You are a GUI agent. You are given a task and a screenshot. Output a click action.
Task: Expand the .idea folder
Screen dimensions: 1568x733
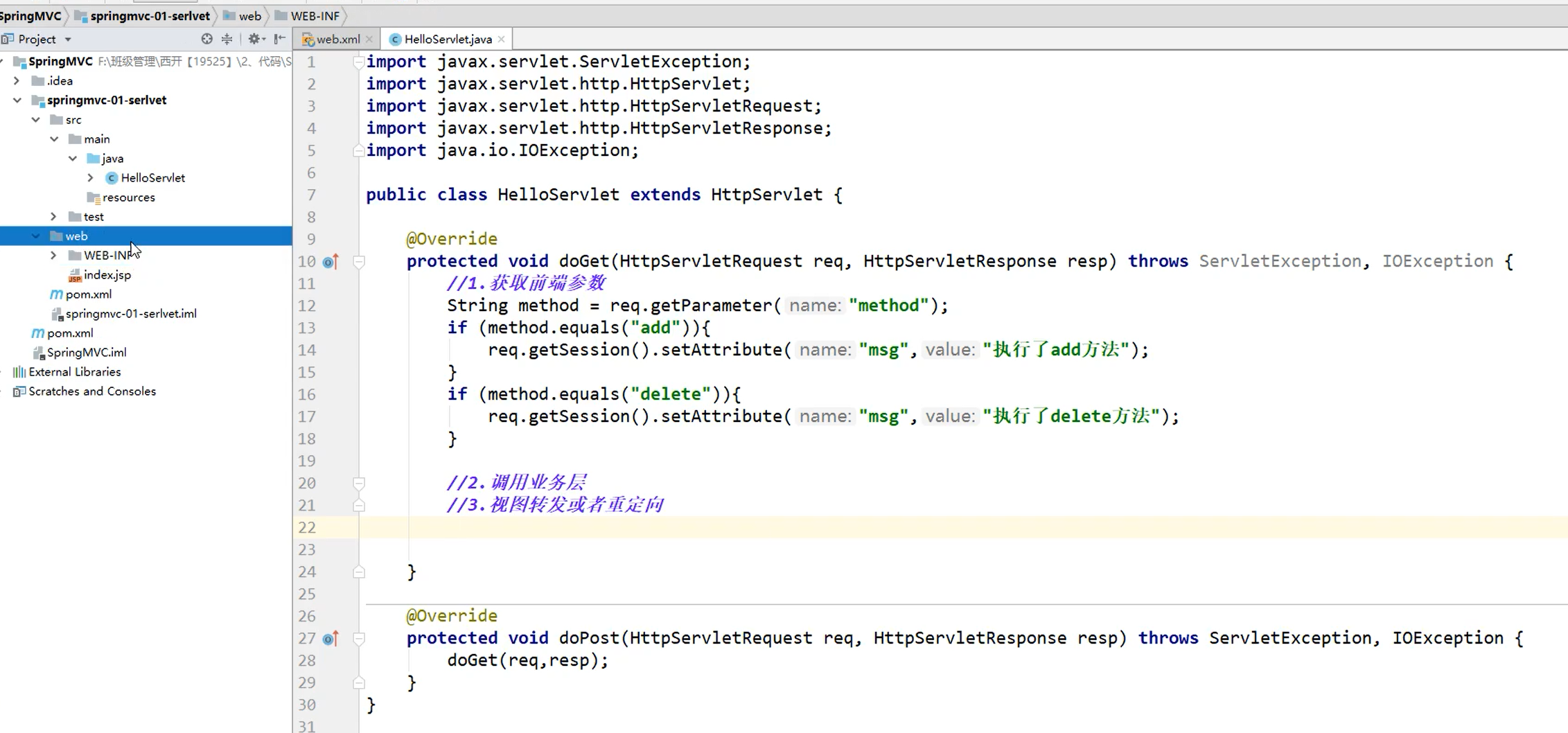pyautogui.click(x=17, y=81)
